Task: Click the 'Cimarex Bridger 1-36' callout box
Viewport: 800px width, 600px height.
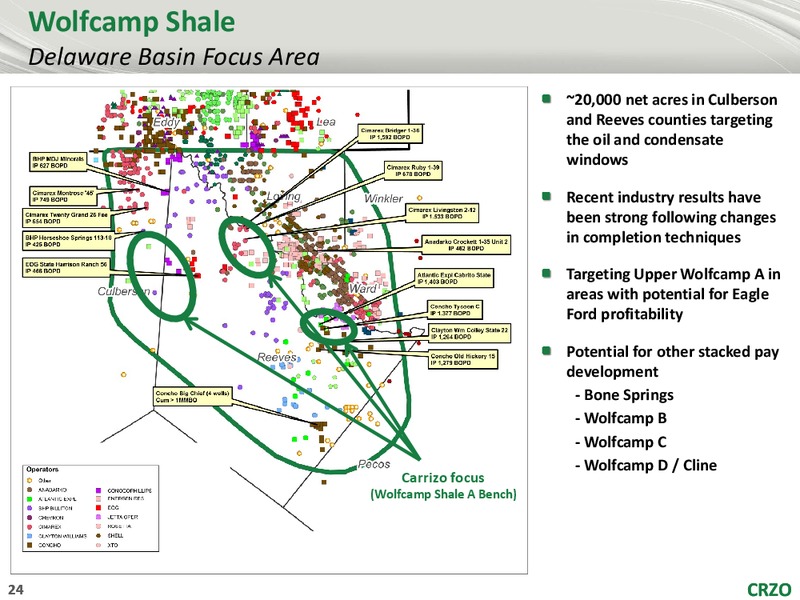Action: click(390, 134)
